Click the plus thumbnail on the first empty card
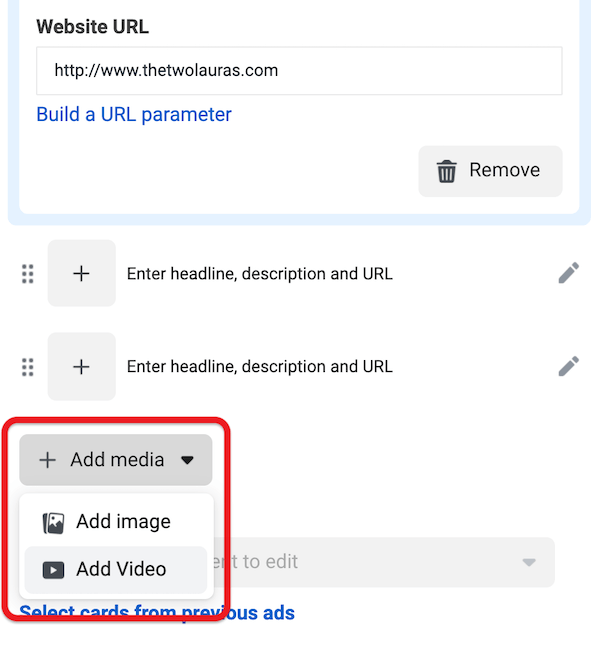The width and height of the screenshot is (600, 648). (82, 273)
